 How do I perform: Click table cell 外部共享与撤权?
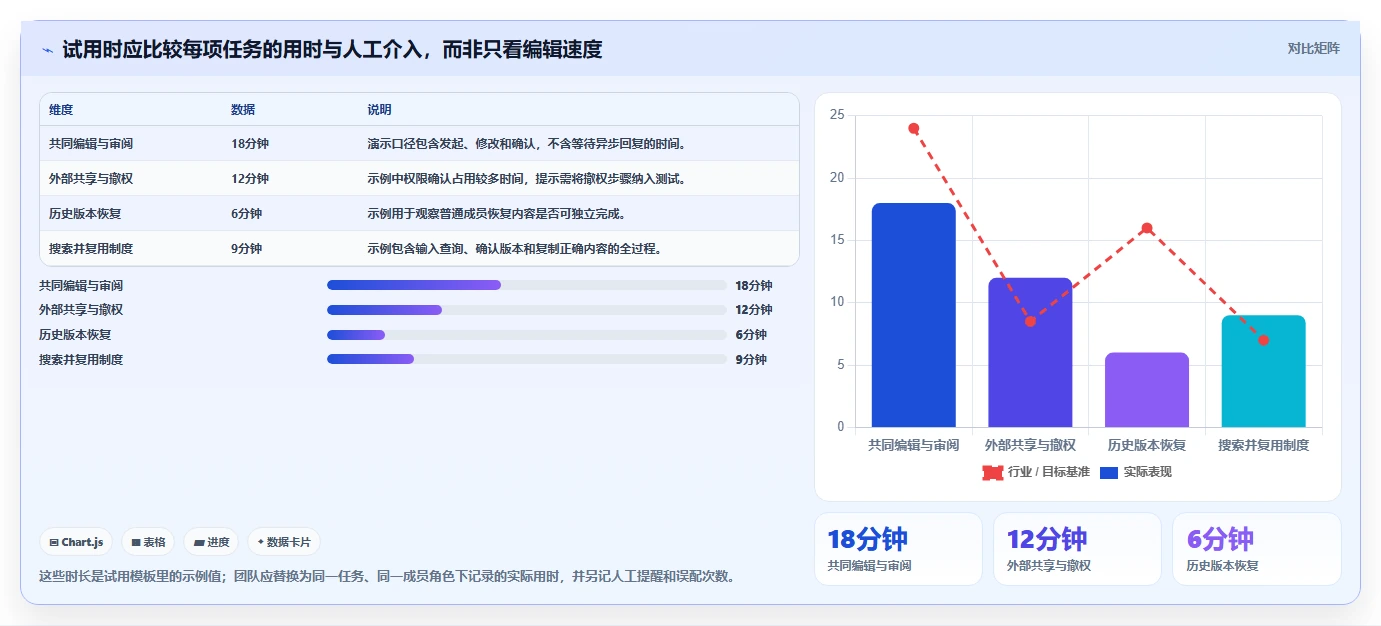(91, 179)
